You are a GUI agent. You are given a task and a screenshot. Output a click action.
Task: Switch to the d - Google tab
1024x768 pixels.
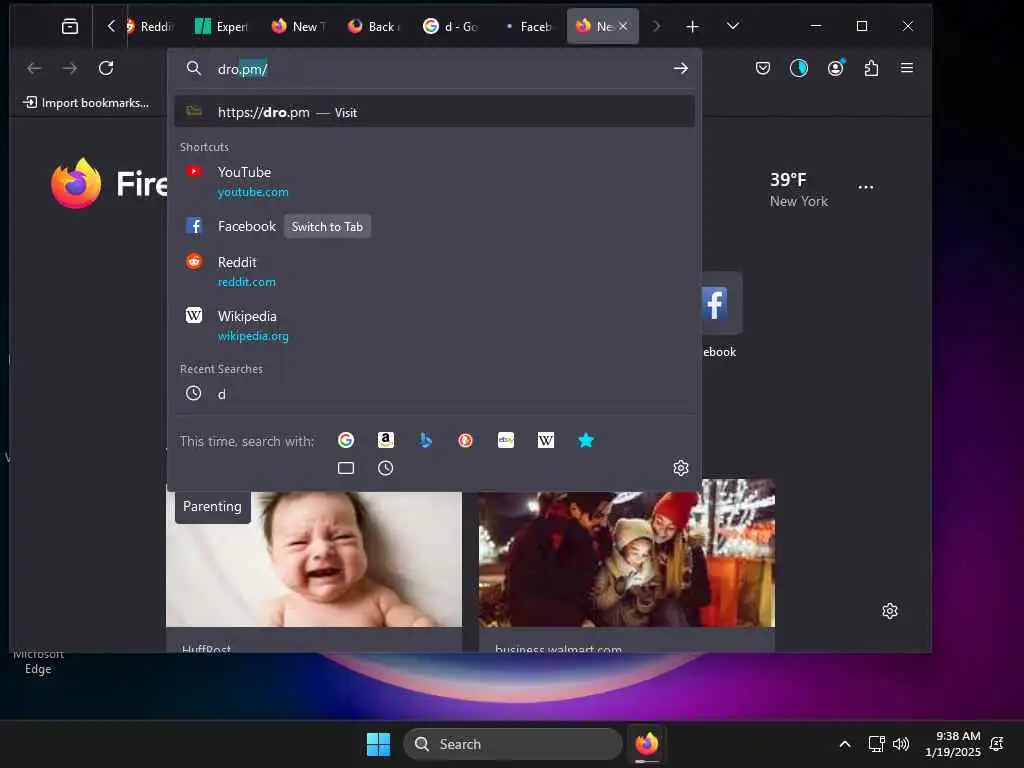pyautogui.click(x=451, y=26)
